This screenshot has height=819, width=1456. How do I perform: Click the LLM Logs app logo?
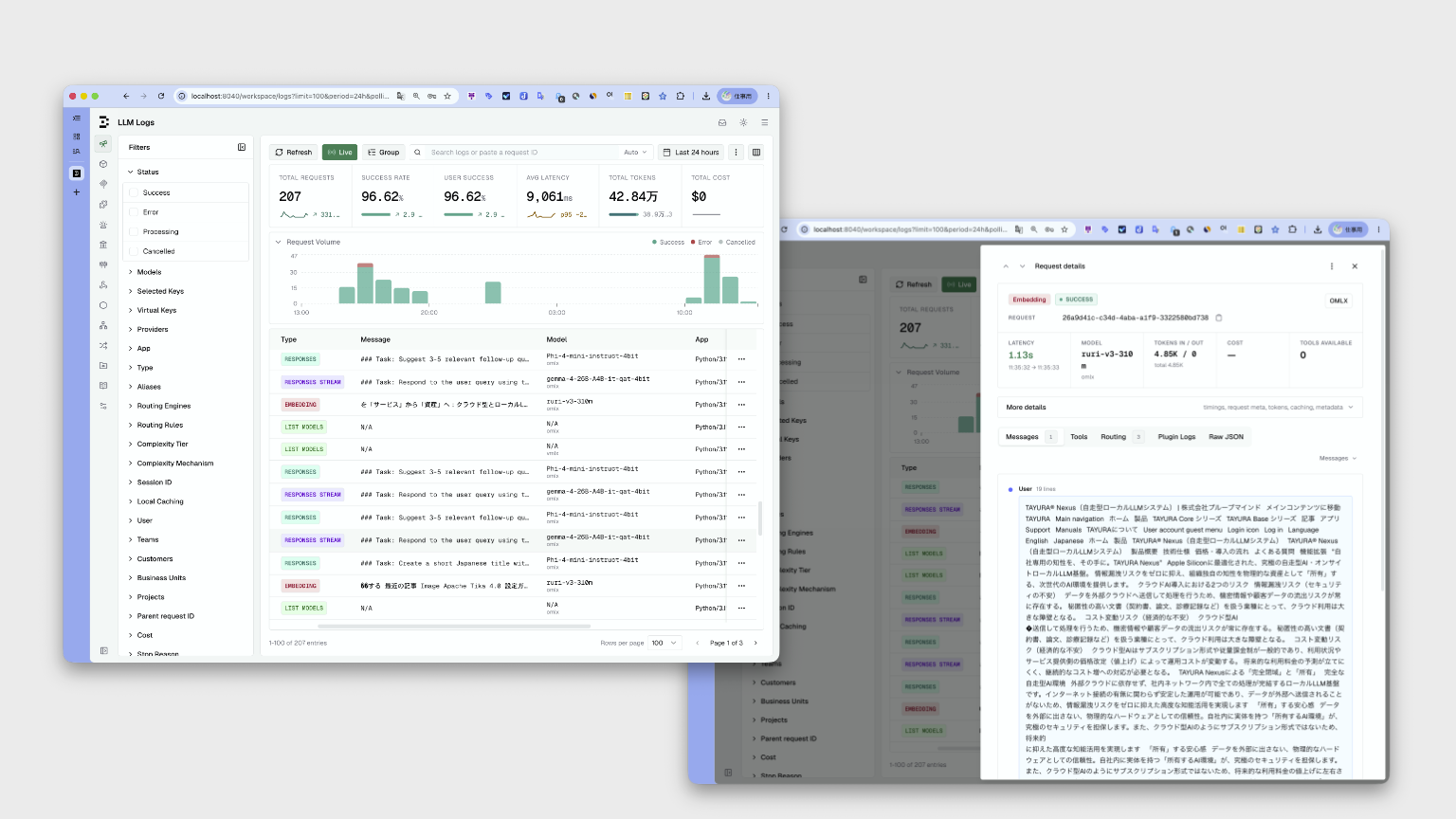104,122
